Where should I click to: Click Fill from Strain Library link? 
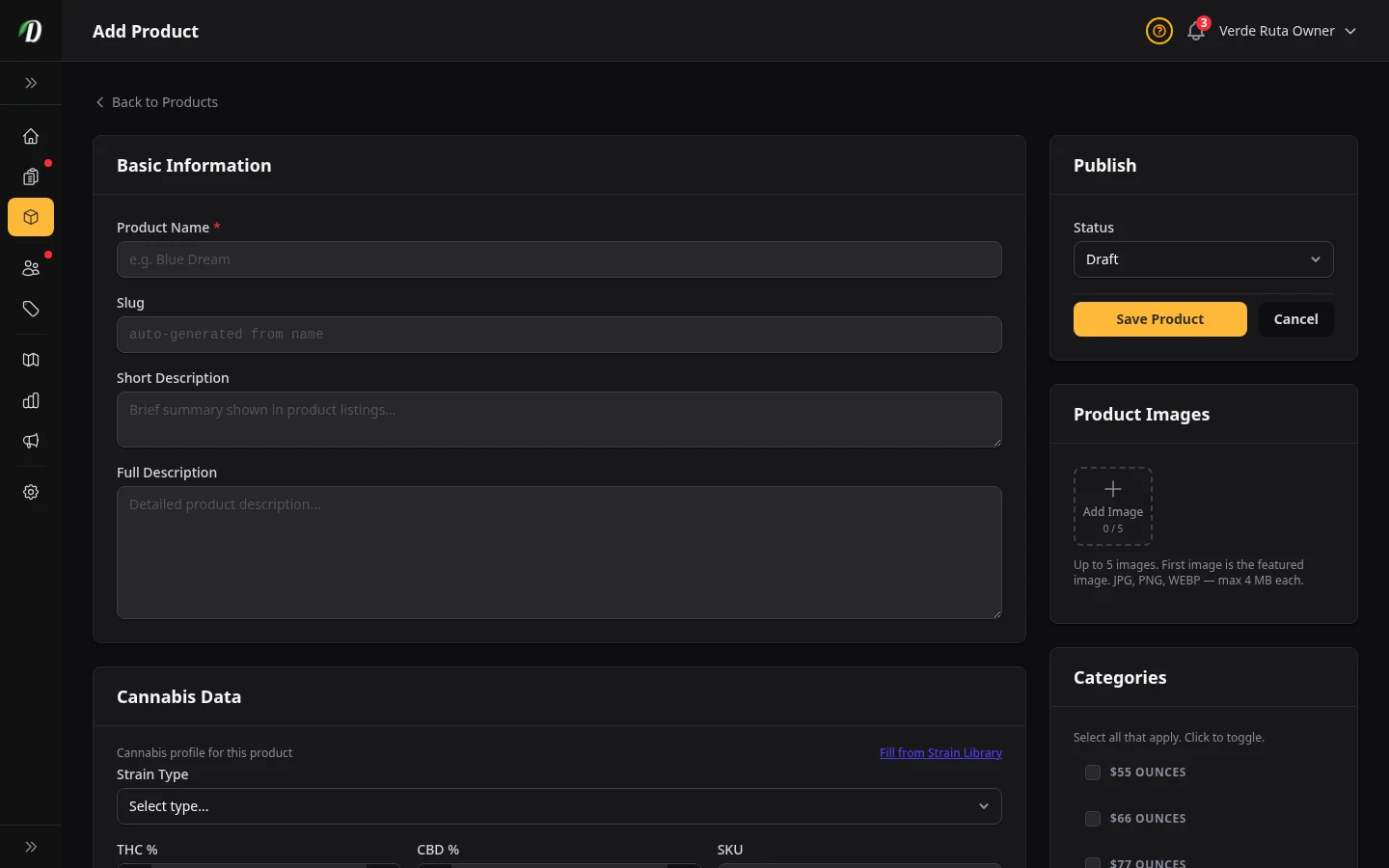coord(940,753)
